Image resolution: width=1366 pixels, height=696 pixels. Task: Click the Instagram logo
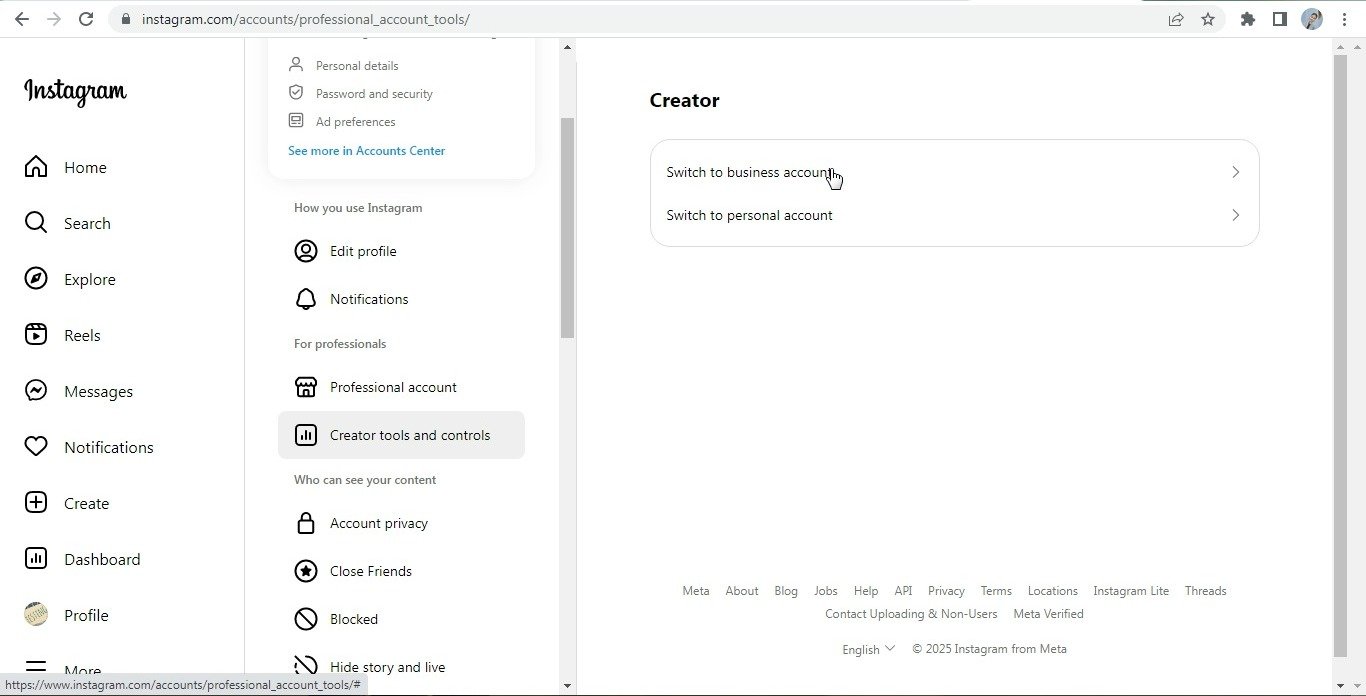[x=75, y=92]
